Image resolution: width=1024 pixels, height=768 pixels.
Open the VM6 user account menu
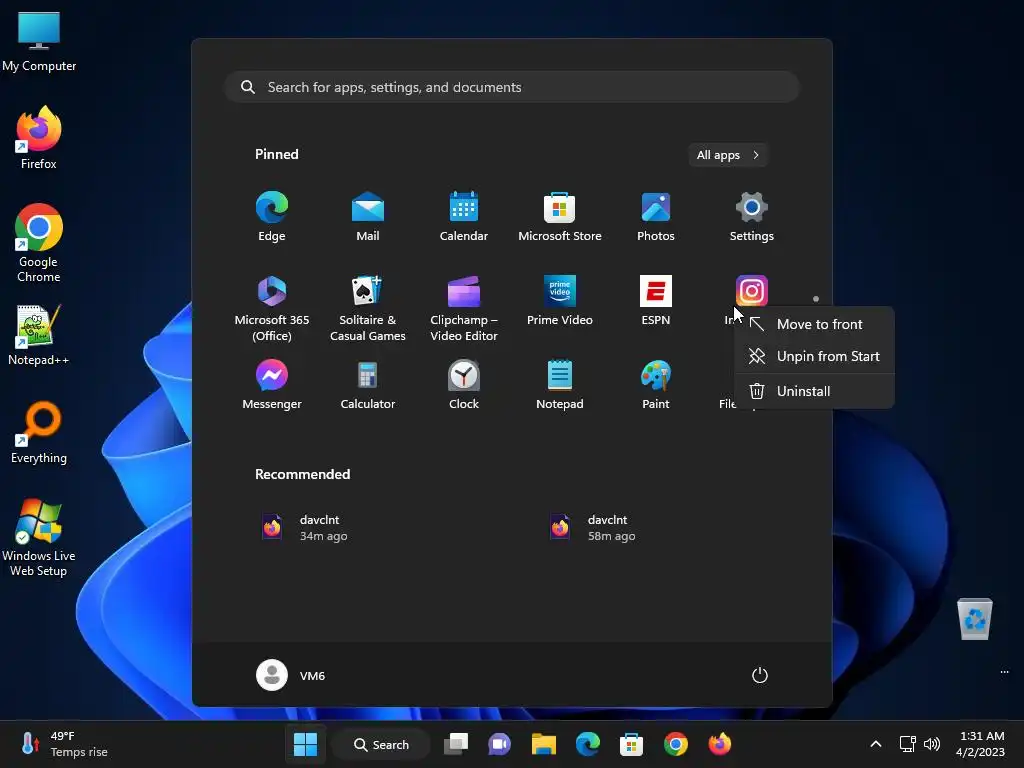[x=291, y=675]
